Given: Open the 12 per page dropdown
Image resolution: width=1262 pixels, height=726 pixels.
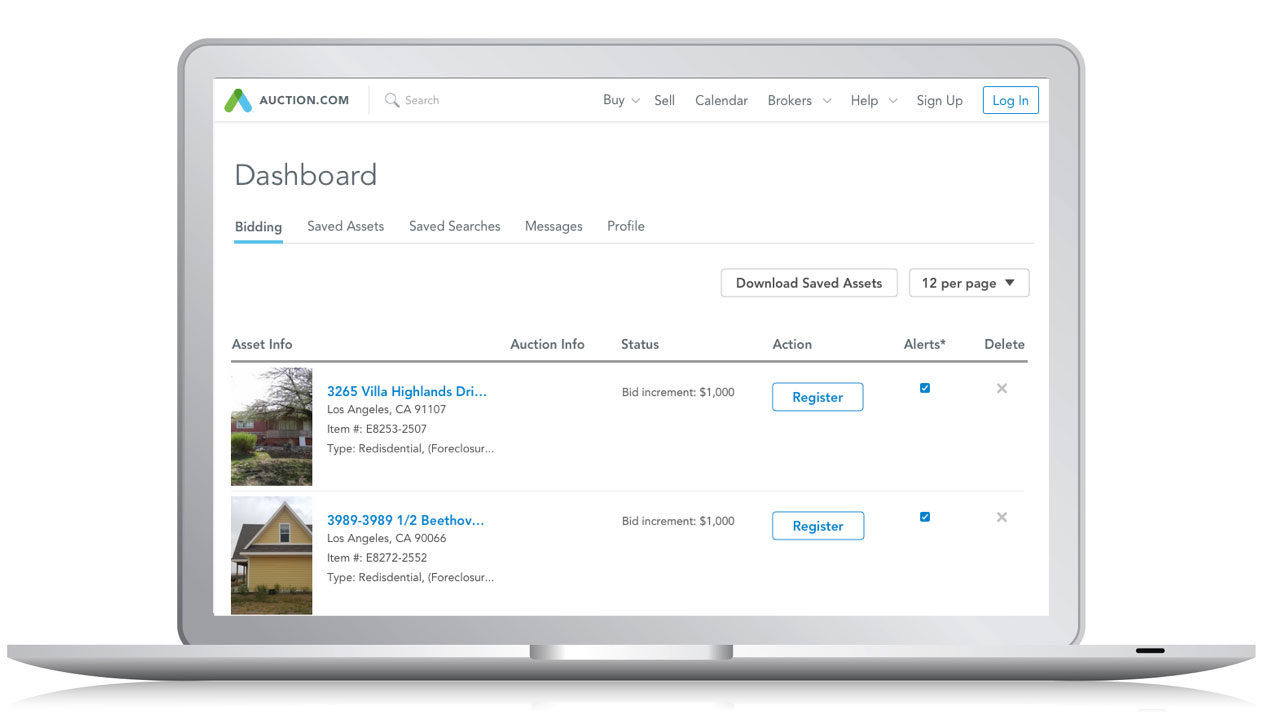Looking at the screenshot, I should point(968,283).
